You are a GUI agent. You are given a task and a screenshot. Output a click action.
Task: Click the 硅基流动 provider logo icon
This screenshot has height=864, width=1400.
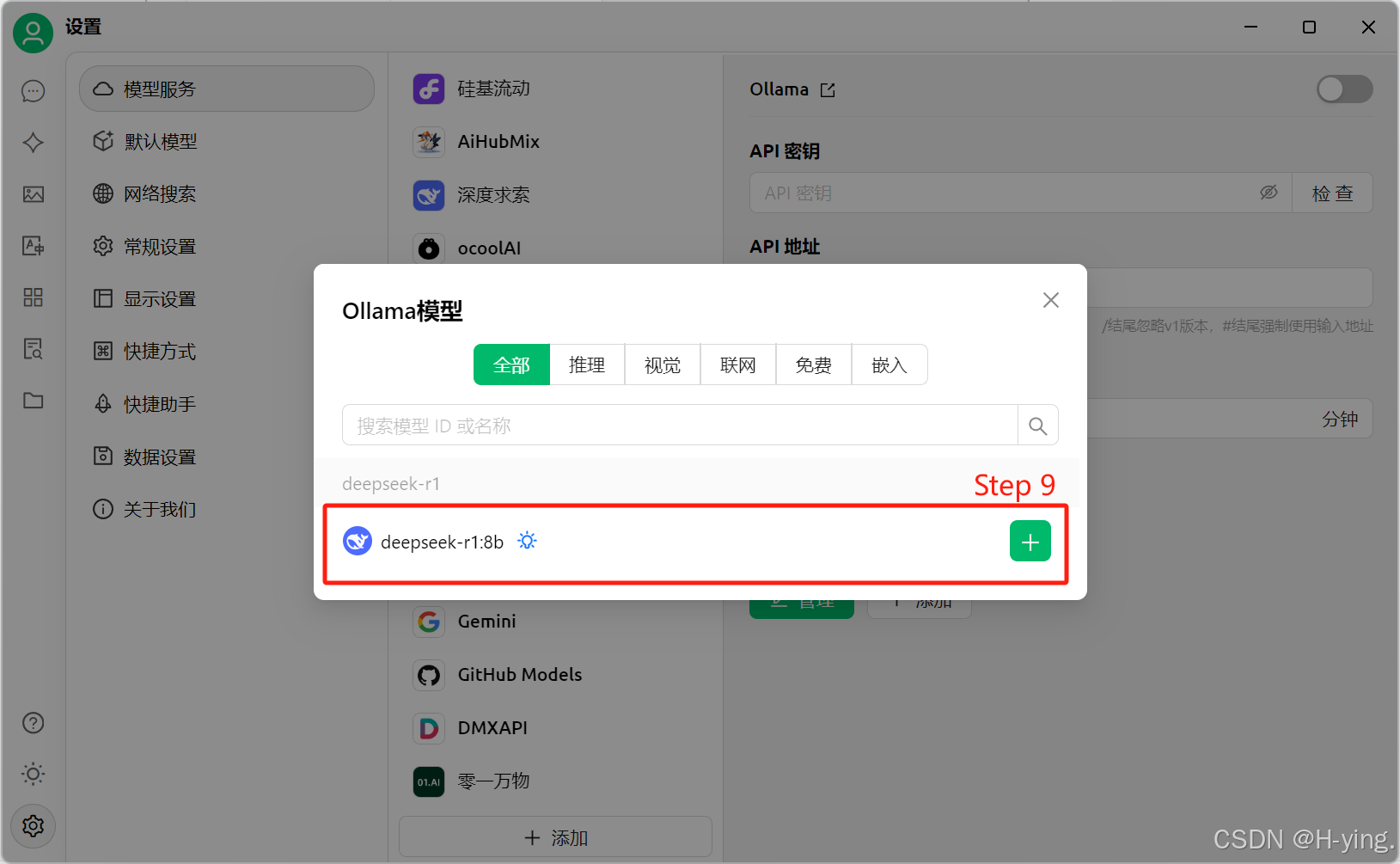click(429, 89)
